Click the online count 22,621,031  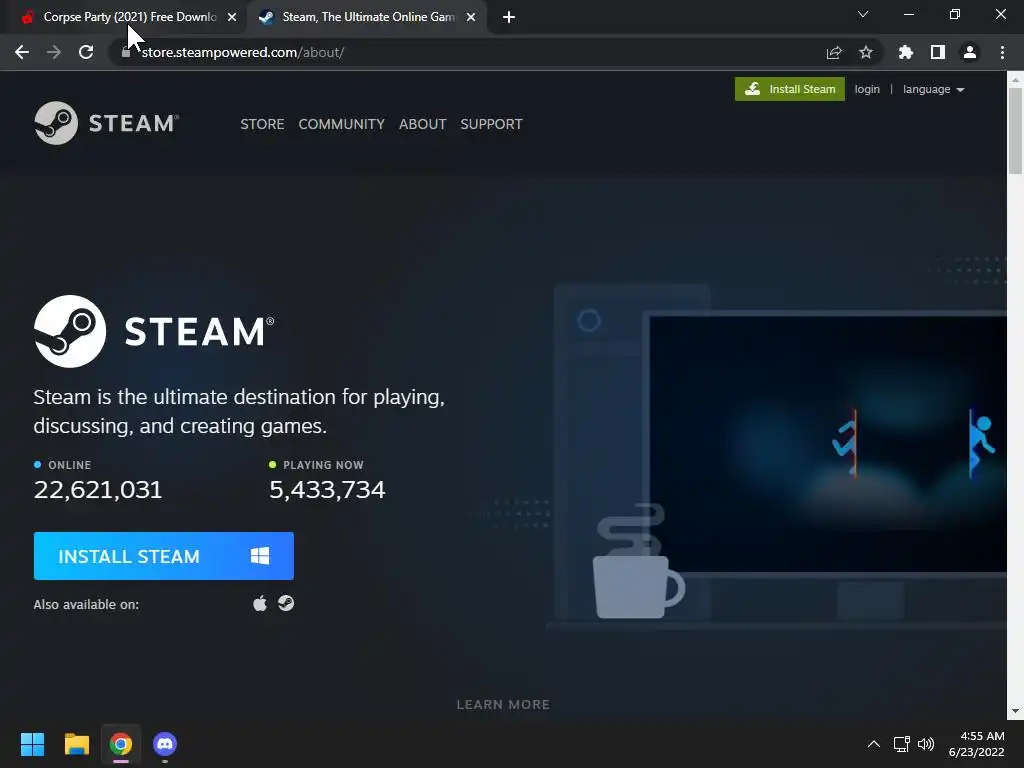(98, 490)
